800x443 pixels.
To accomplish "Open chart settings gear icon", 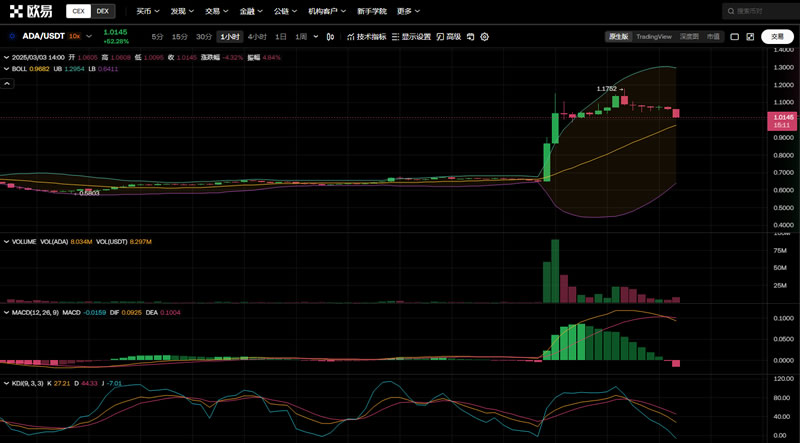I will 485,37.
